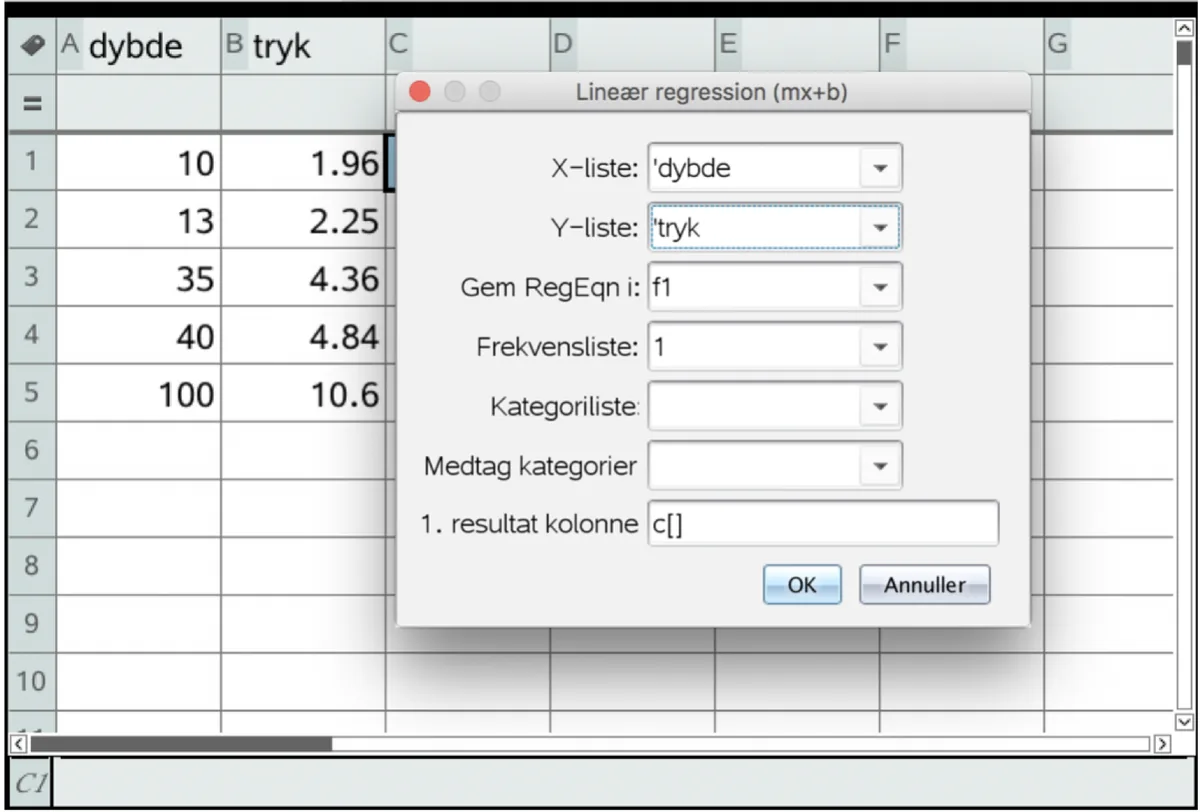Click the horizontal scrollbar right arrow
Image resolution: width=1200 pixels, height=812 pixels.
[1161, 744]
